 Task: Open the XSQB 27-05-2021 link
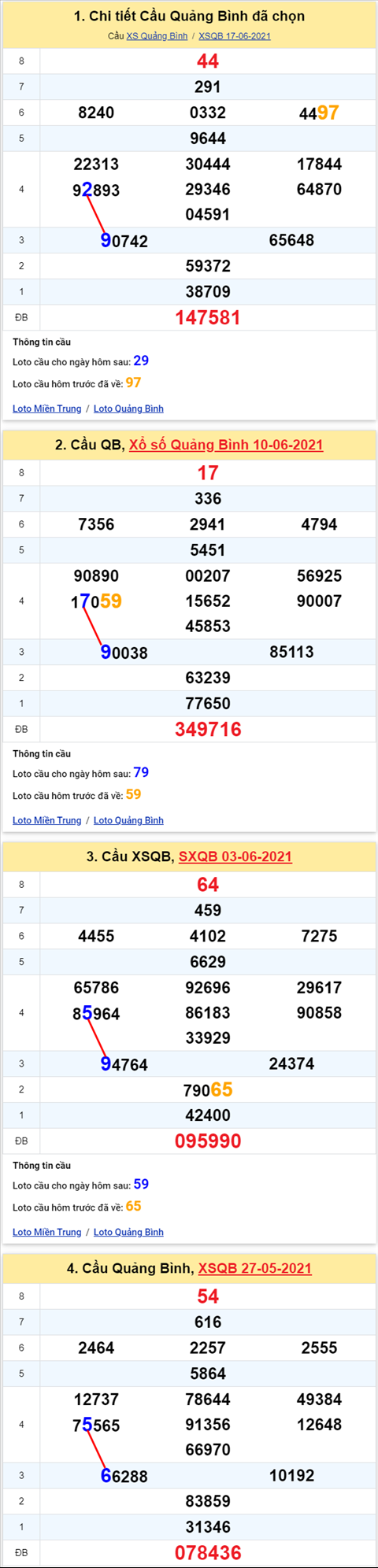(x=255, y=1268)
